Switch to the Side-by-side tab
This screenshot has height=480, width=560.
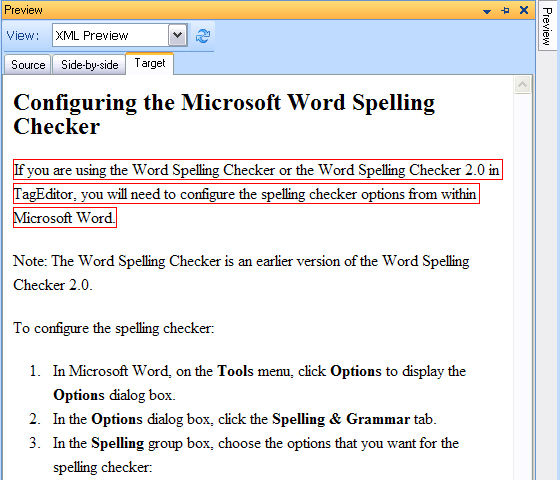[89, 65]
